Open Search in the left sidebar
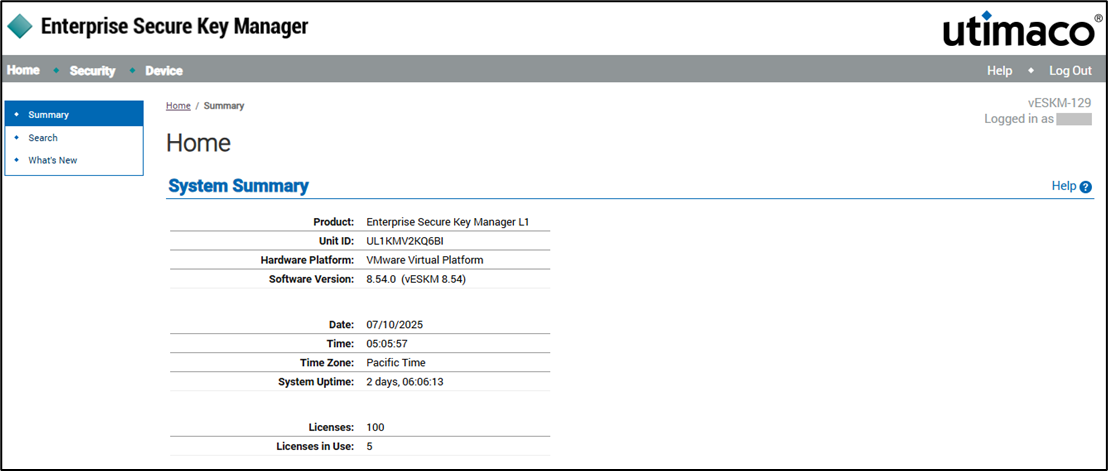The image size is (1108, 471). 43,138
